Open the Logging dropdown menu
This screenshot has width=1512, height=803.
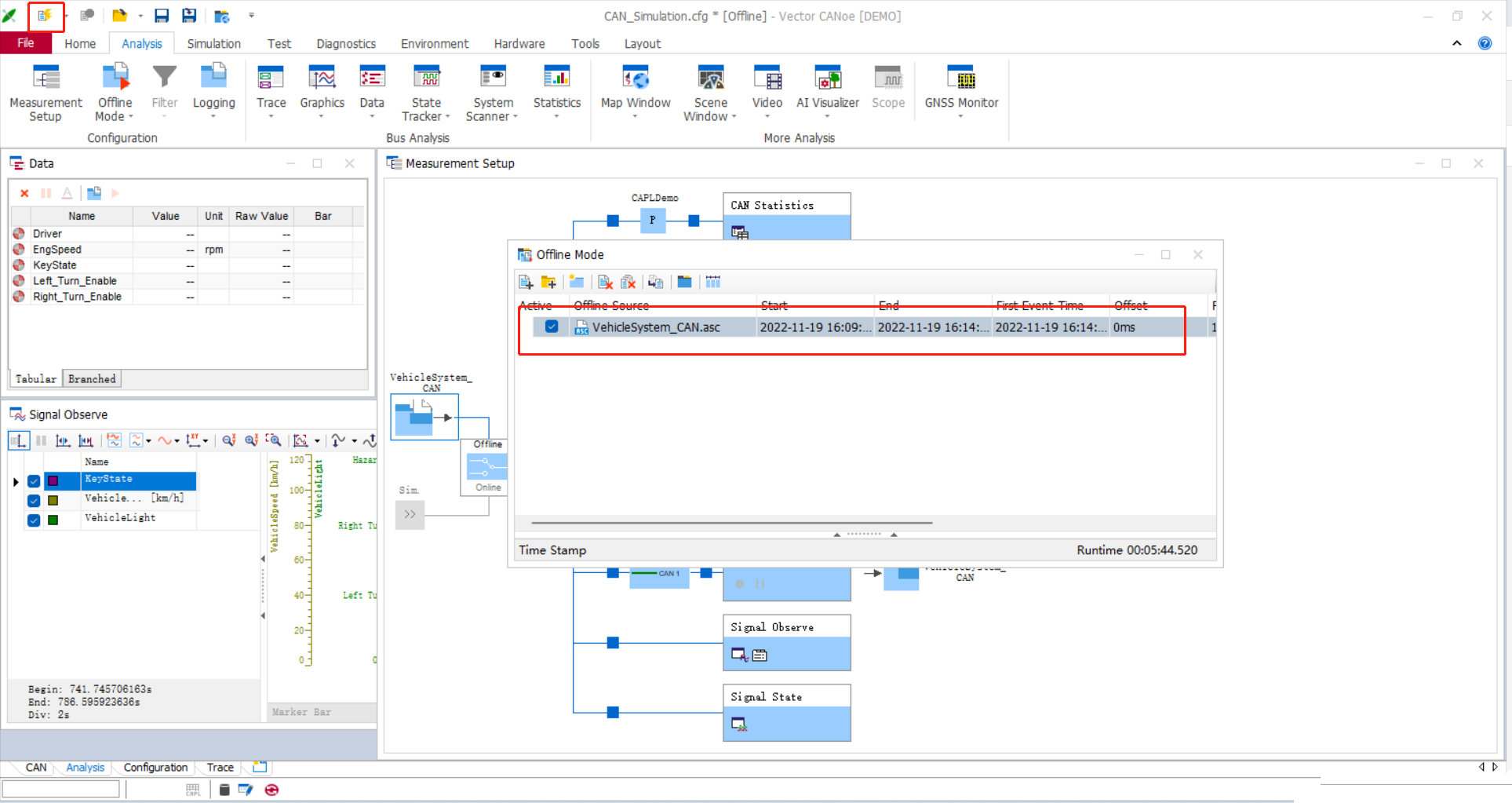point(213,116)
